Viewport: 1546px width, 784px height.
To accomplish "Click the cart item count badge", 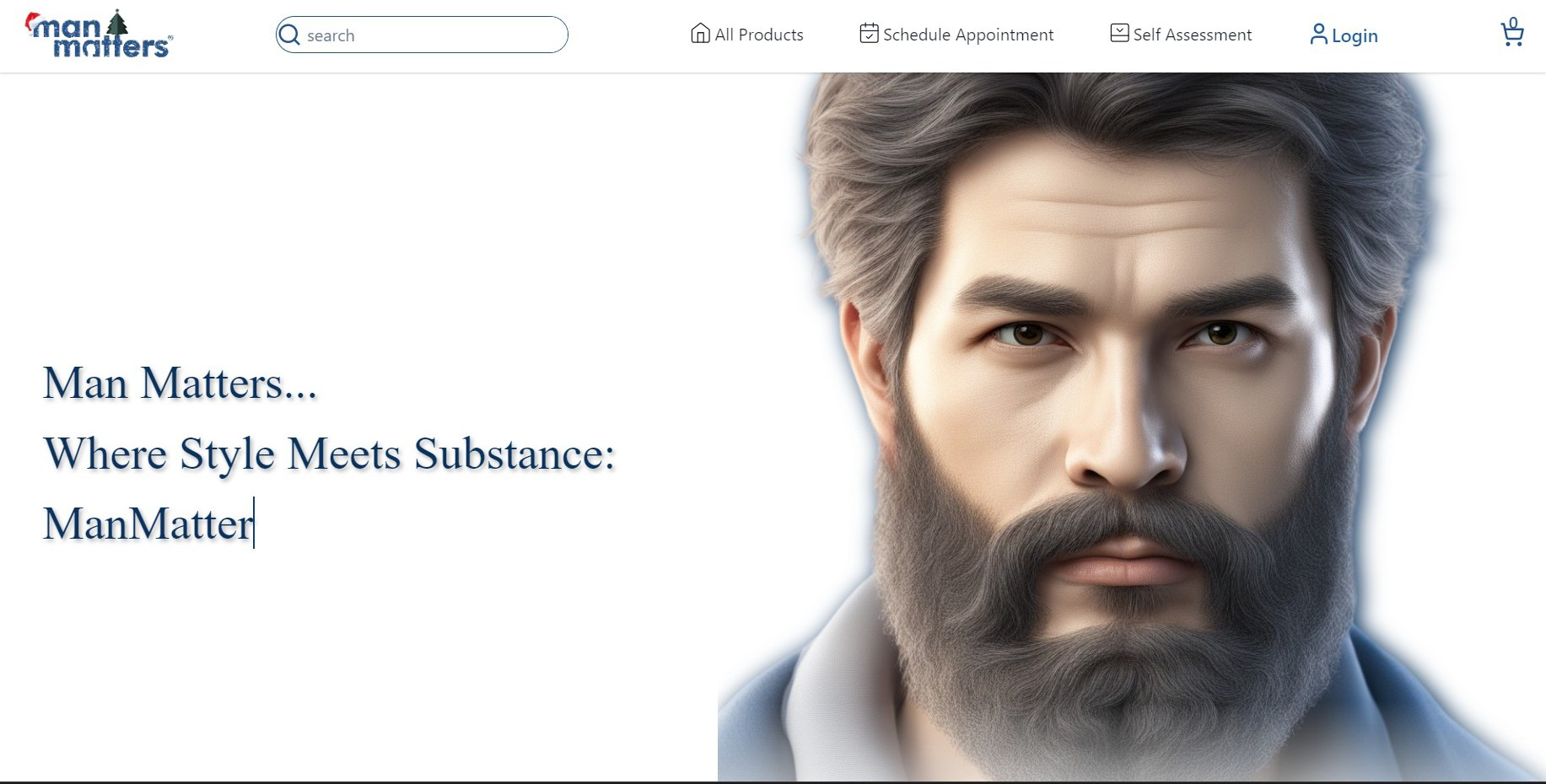I will (x=1513, y=23).
